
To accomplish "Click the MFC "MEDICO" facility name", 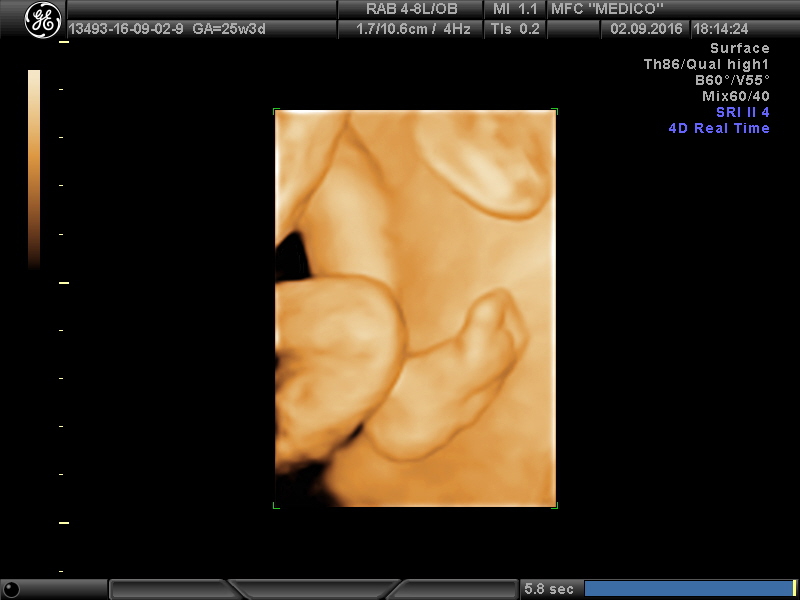I will [607, 9].
